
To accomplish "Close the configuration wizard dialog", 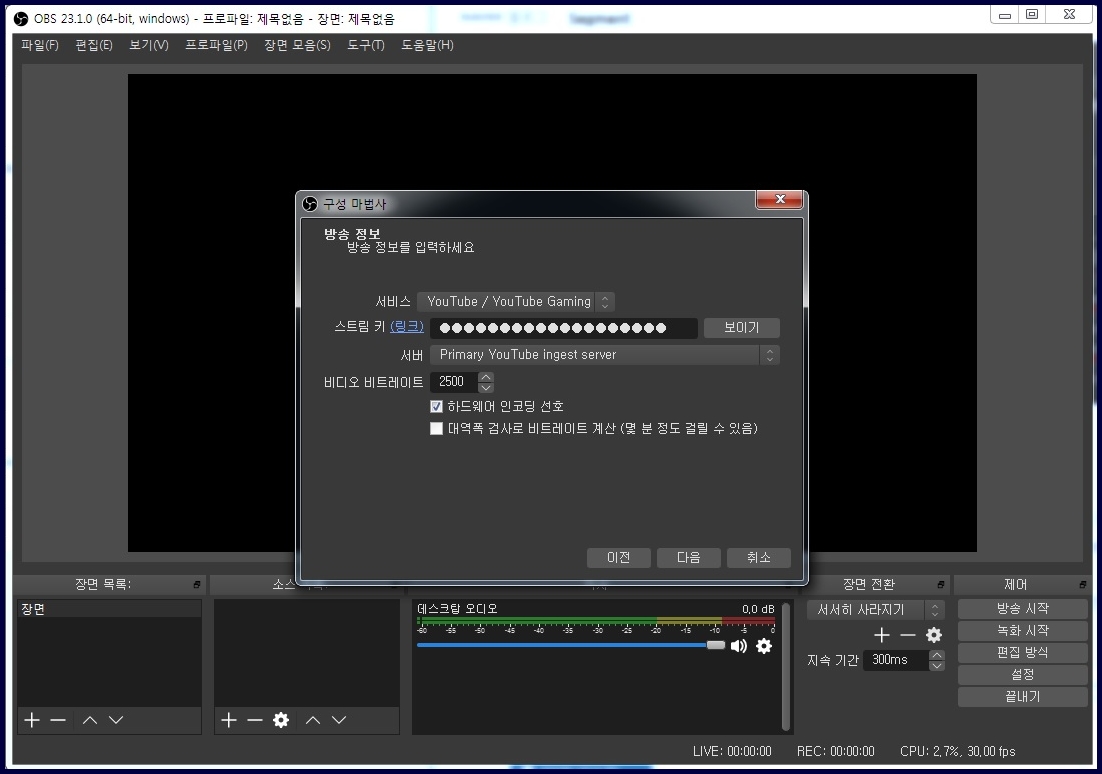I will click(779, 200).
